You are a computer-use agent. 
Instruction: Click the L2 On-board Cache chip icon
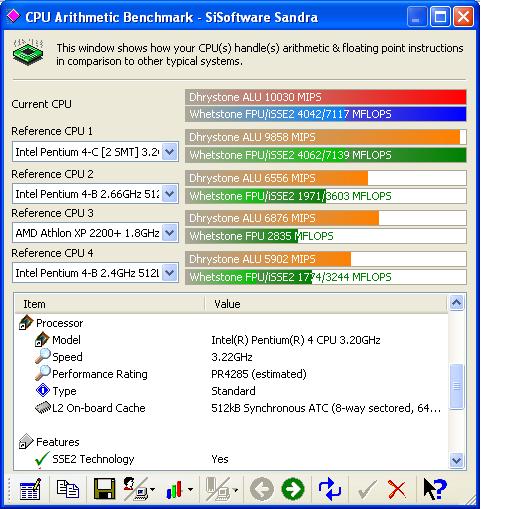coord(43,408)
